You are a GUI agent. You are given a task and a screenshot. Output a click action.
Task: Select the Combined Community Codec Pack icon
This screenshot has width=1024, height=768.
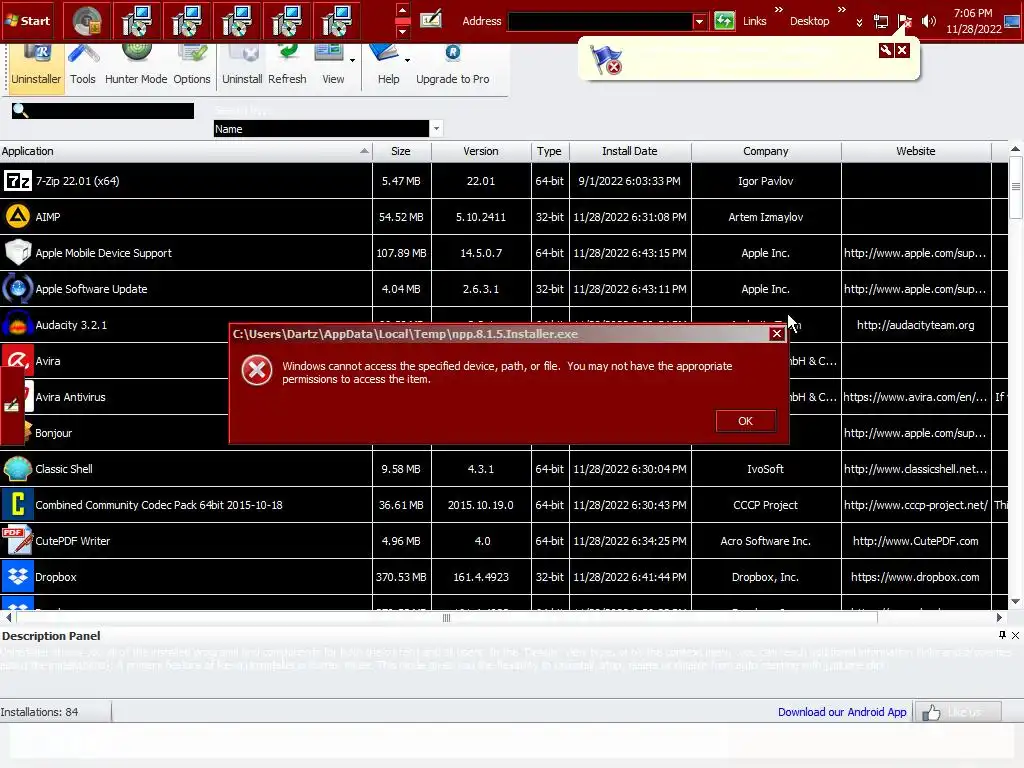(18, 505)
